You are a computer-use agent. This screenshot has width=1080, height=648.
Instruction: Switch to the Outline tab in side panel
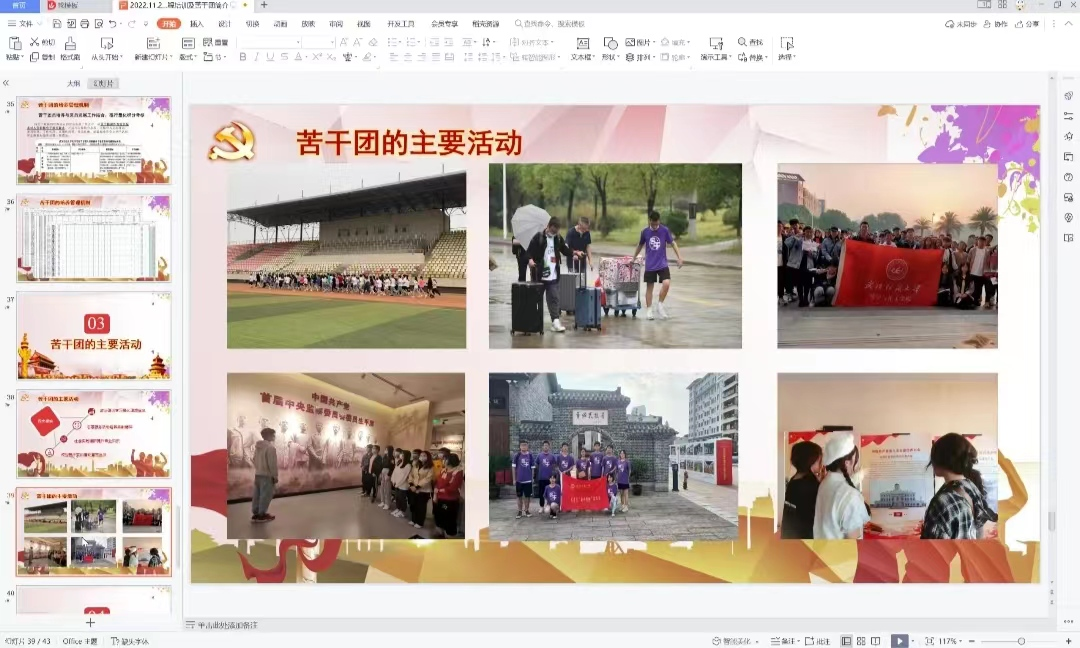tap(73, 83)
